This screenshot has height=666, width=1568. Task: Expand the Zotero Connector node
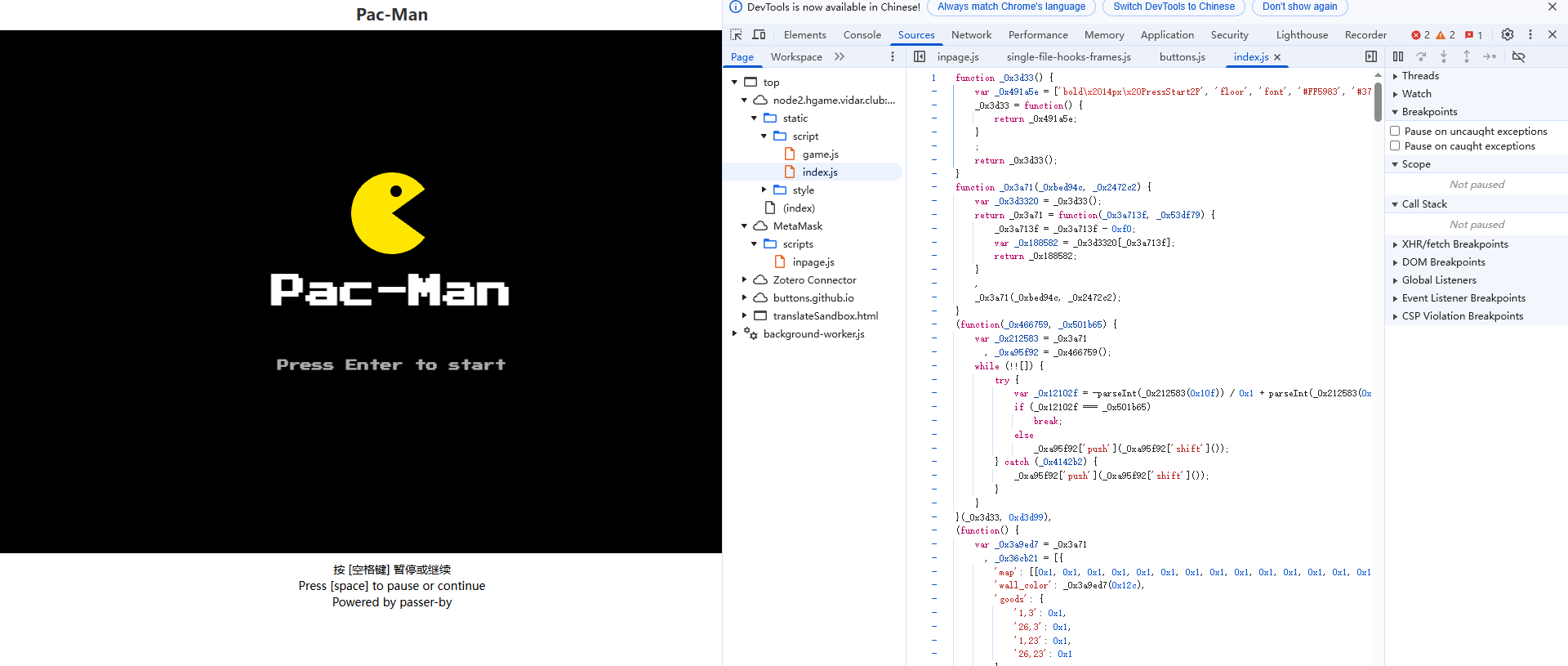[x=744, y=279]
